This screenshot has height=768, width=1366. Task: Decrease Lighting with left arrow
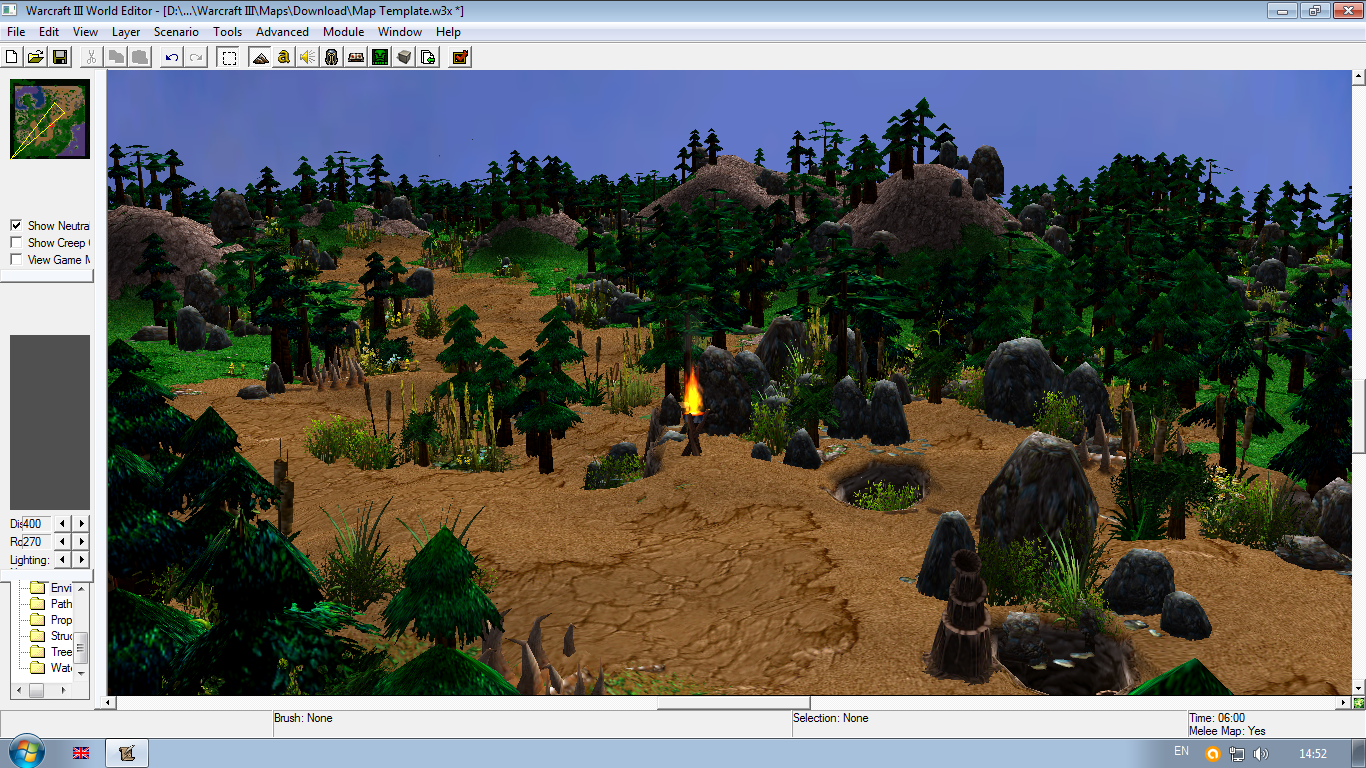click(63, 559)
